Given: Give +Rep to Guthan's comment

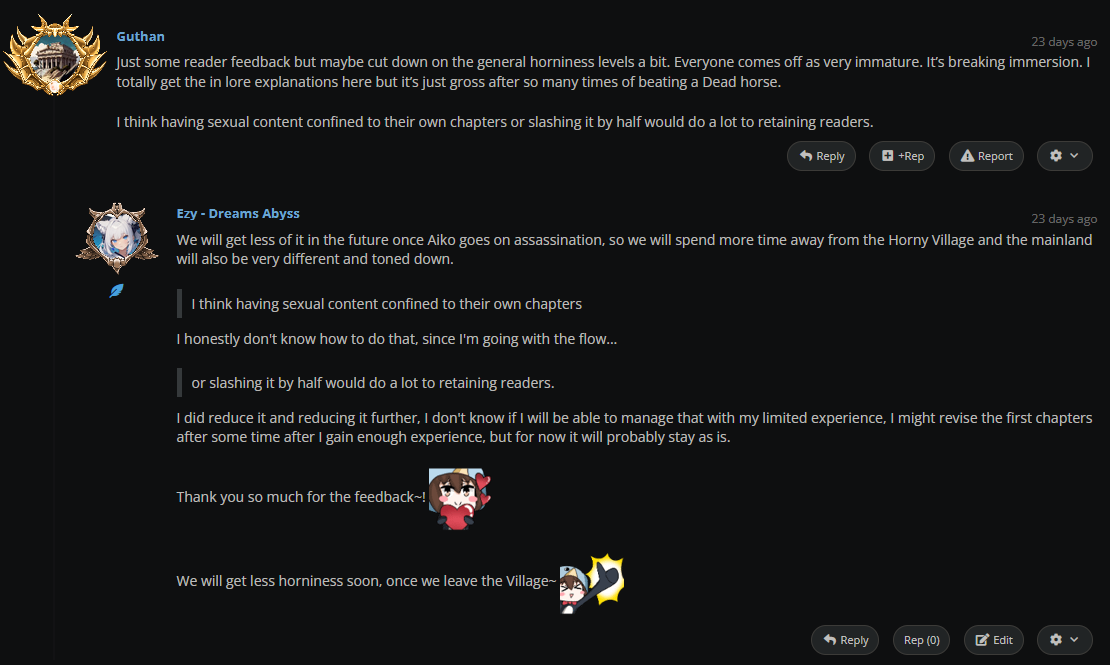Looking at the screenshot, I should coord(902,156).
